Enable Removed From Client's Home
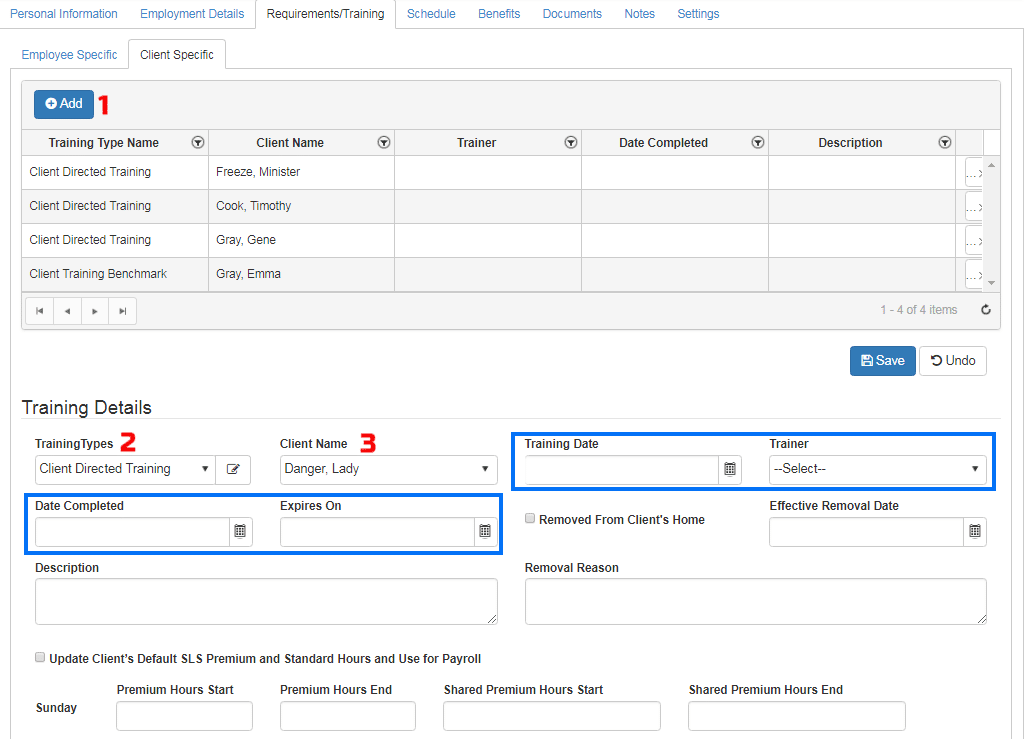 (529, 518)
